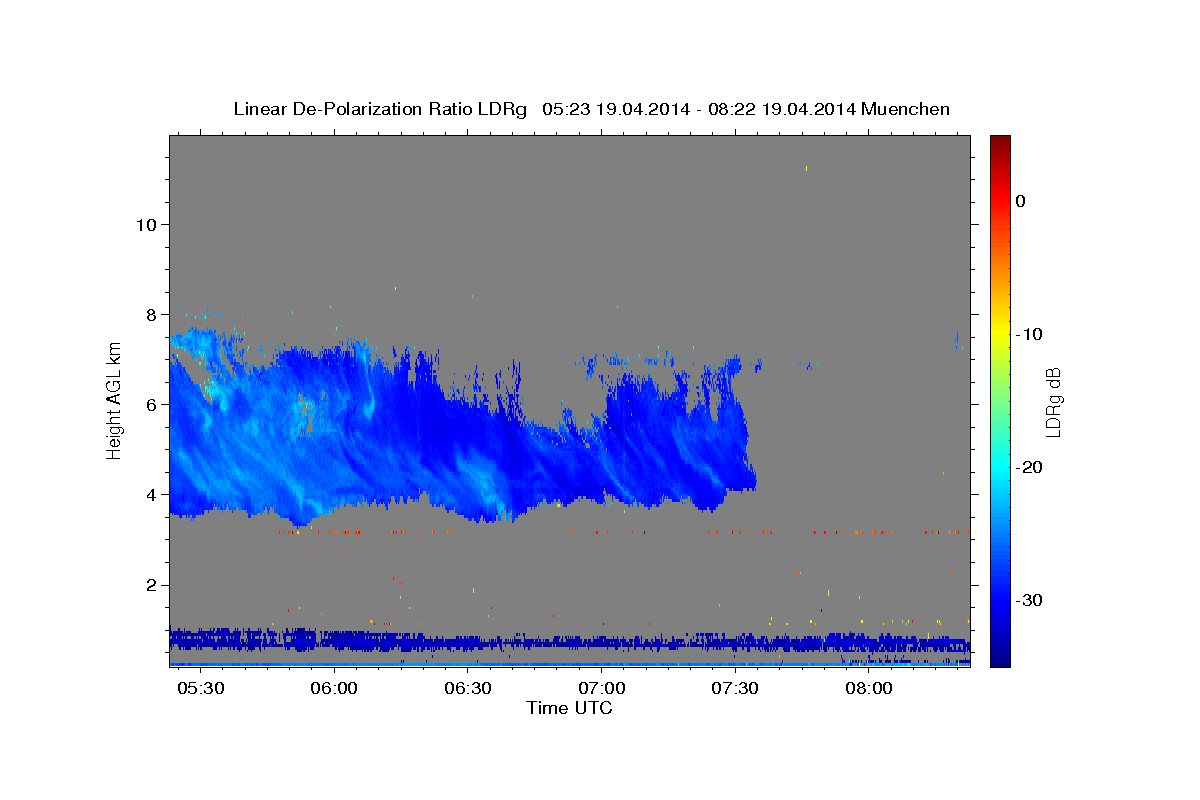This screenshot has width=1200, height=800.
Task: Click the colorbar tick label '0'
Action: click(x=1020, y=201)
